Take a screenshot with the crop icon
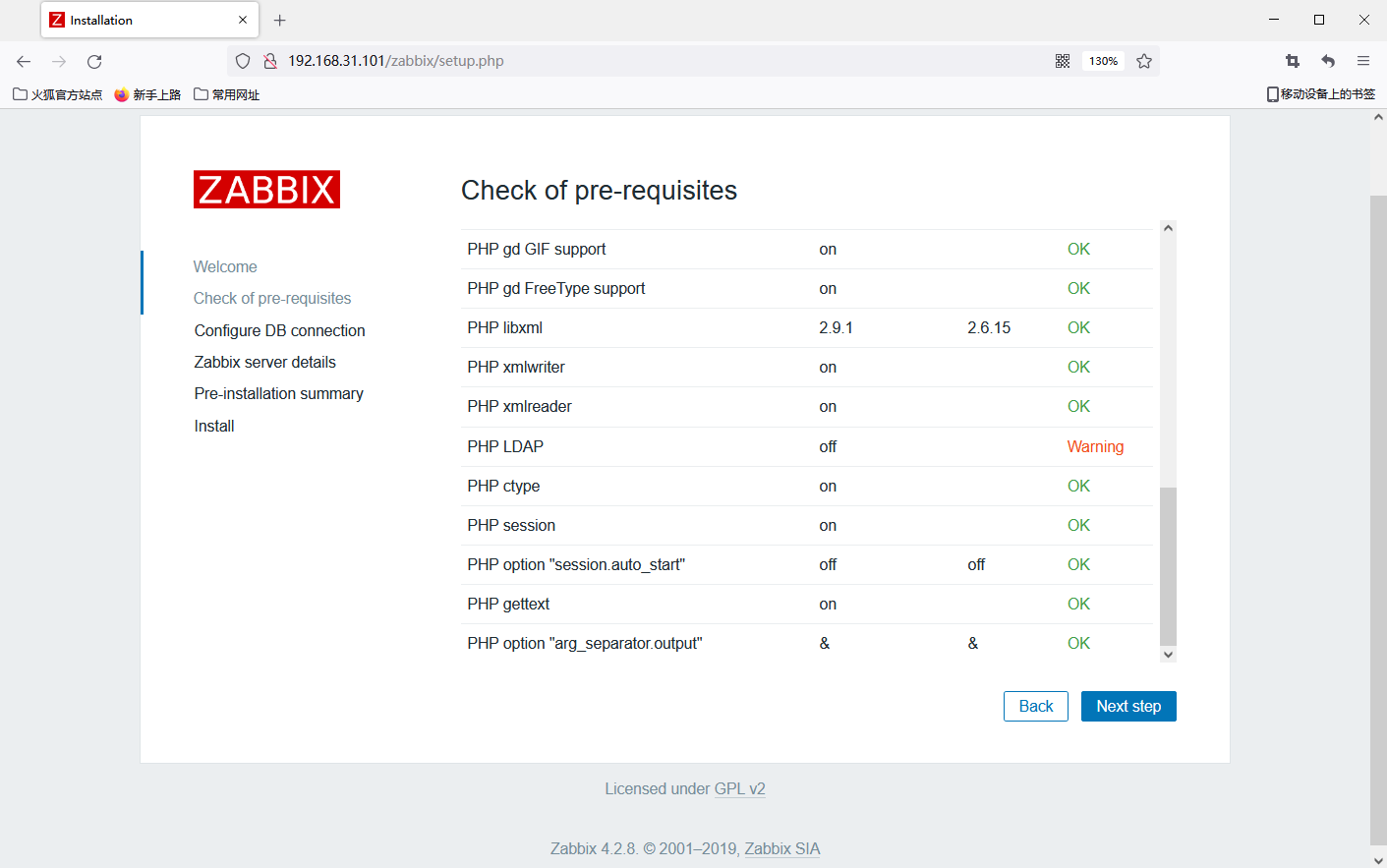1387x868 pixels. pos(1292,61)
